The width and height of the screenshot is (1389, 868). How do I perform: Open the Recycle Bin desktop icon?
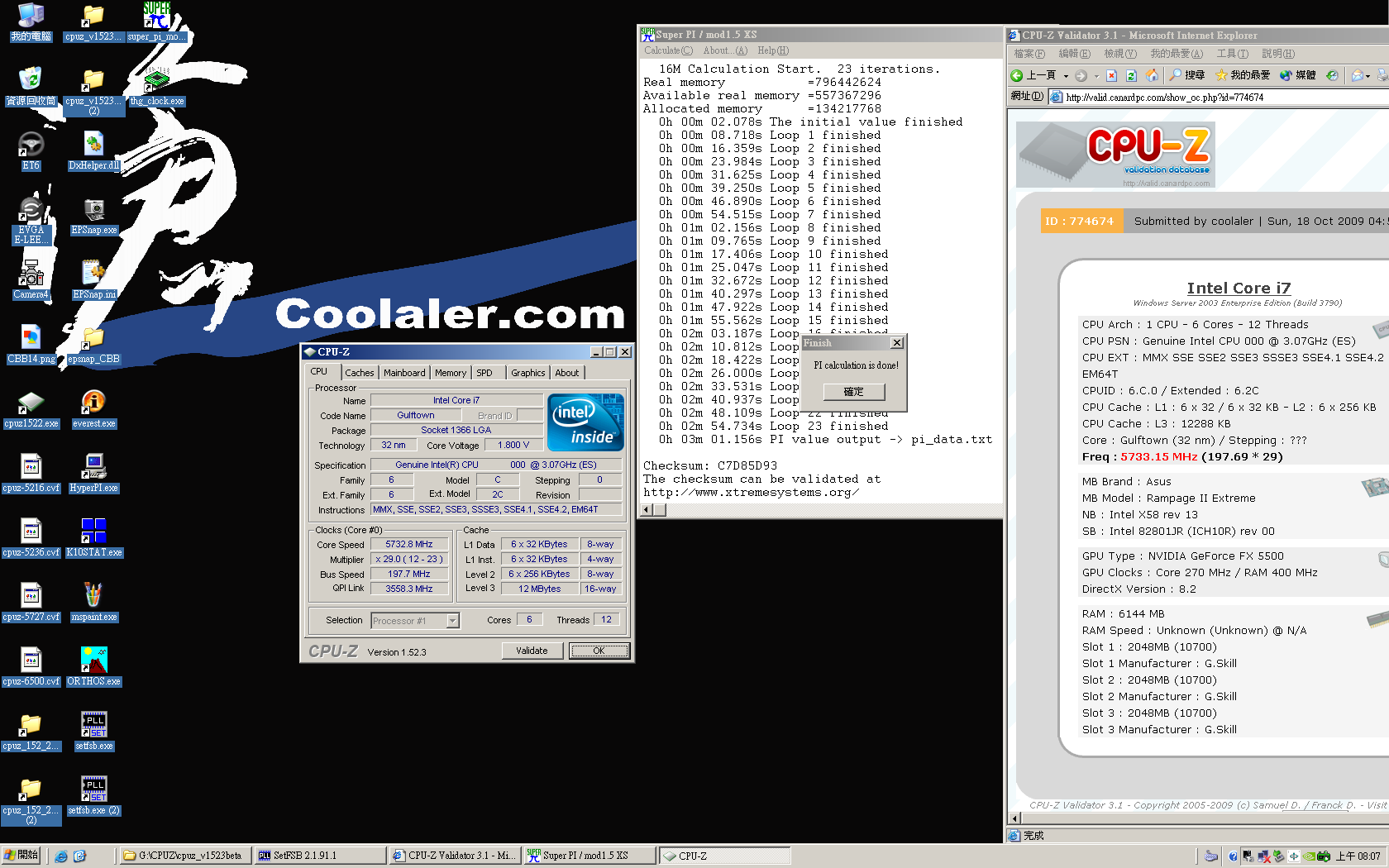click(31, 87)
